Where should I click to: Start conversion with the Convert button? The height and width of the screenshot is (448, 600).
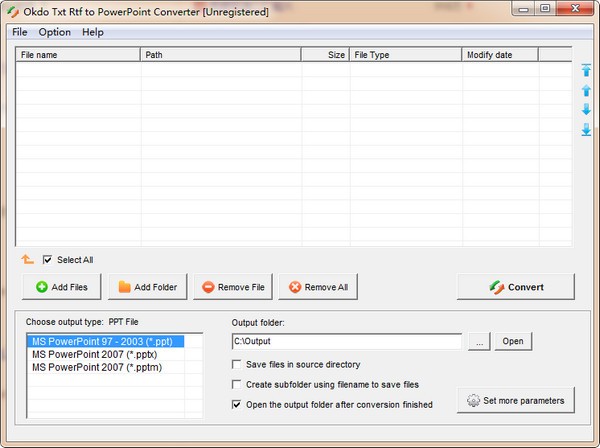pyautogui.click(x=516, y=287)
